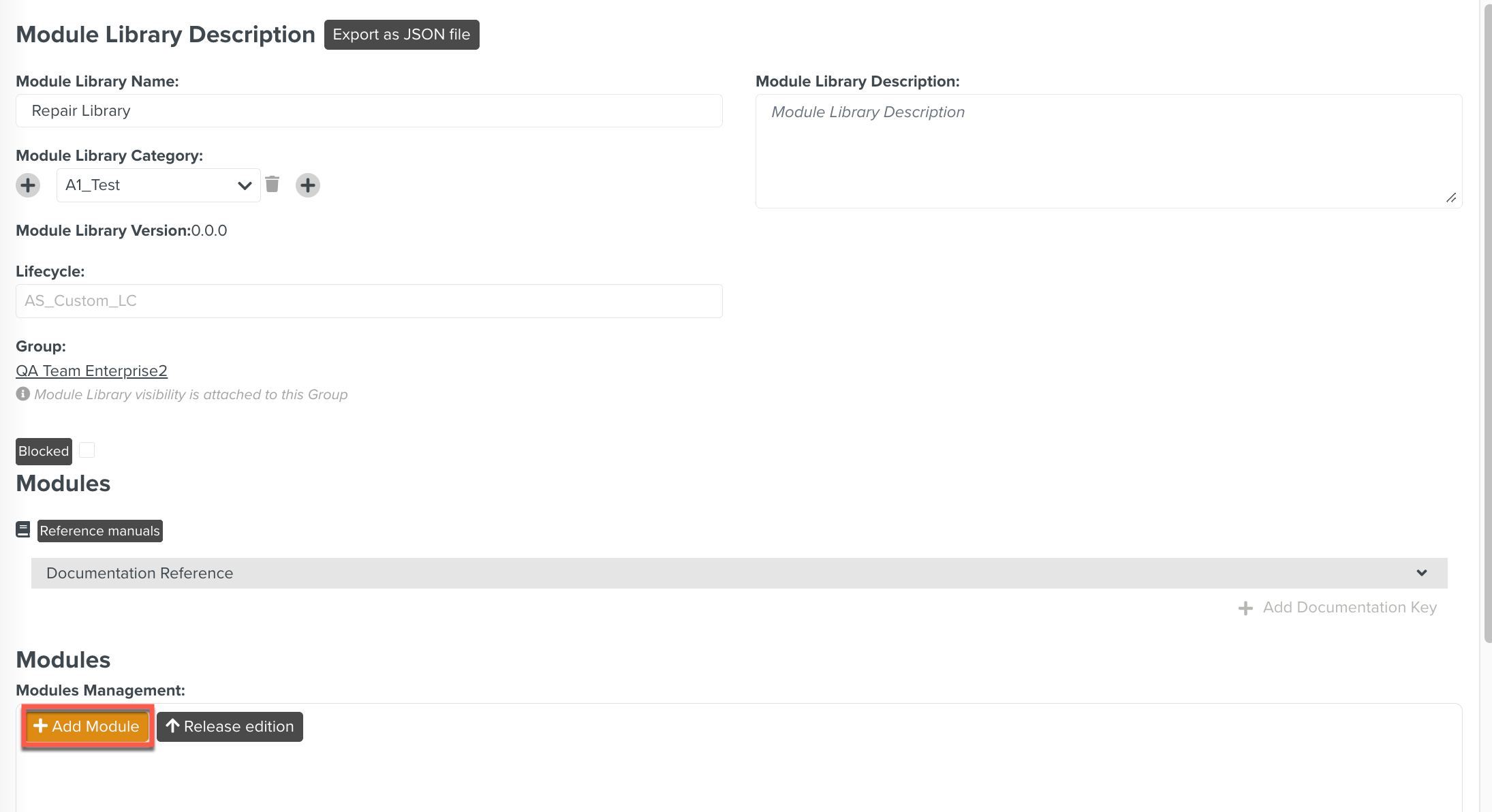1492x812 pixels.
Task: Click the Module Library Name field
Action: pos(369,111)
